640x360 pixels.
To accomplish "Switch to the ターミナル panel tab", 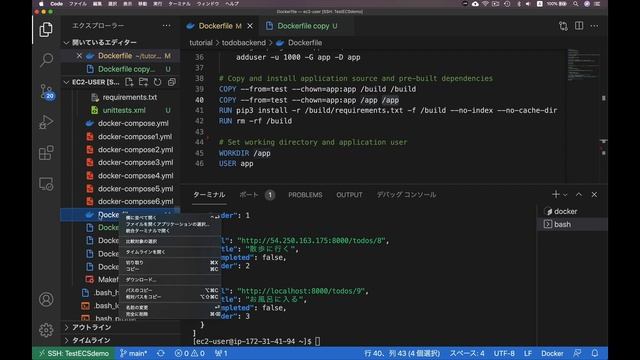I will point(209,195).
